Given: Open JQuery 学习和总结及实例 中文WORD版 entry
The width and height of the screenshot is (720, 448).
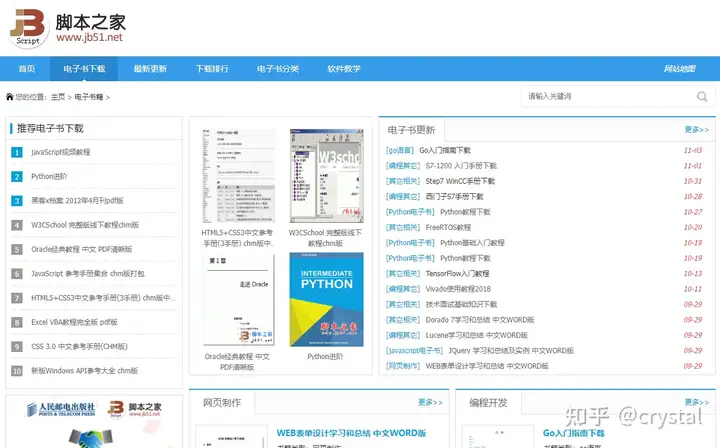Looking at the screenshot, I should pyautogui.click(x=511, y=351).
